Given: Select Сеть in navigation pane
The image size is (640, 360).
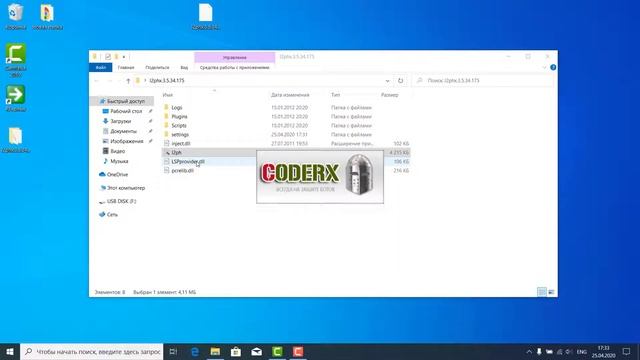Looking at the screenshot, I should click(x=112, y=214).
